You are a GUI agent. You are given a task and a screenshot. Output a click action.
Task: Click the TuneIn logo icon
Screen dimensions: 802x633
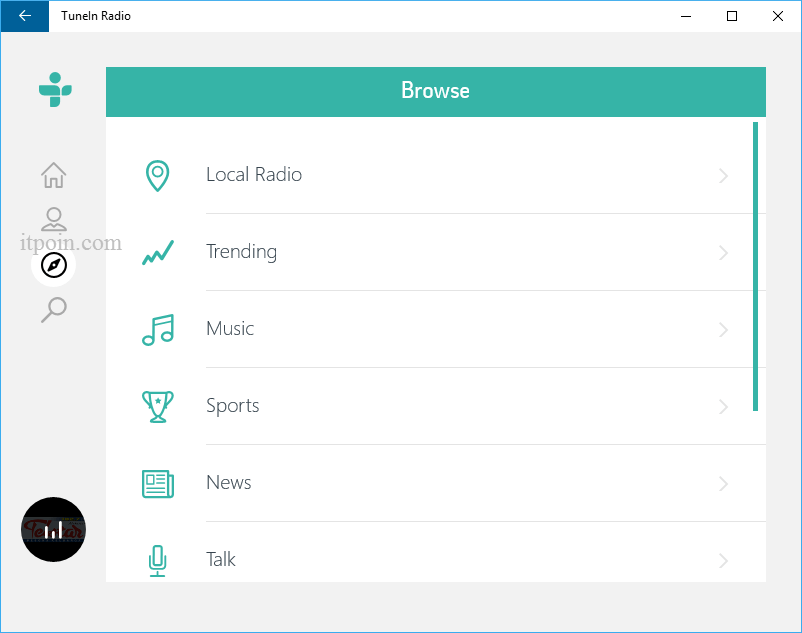(x=55, y=90)
